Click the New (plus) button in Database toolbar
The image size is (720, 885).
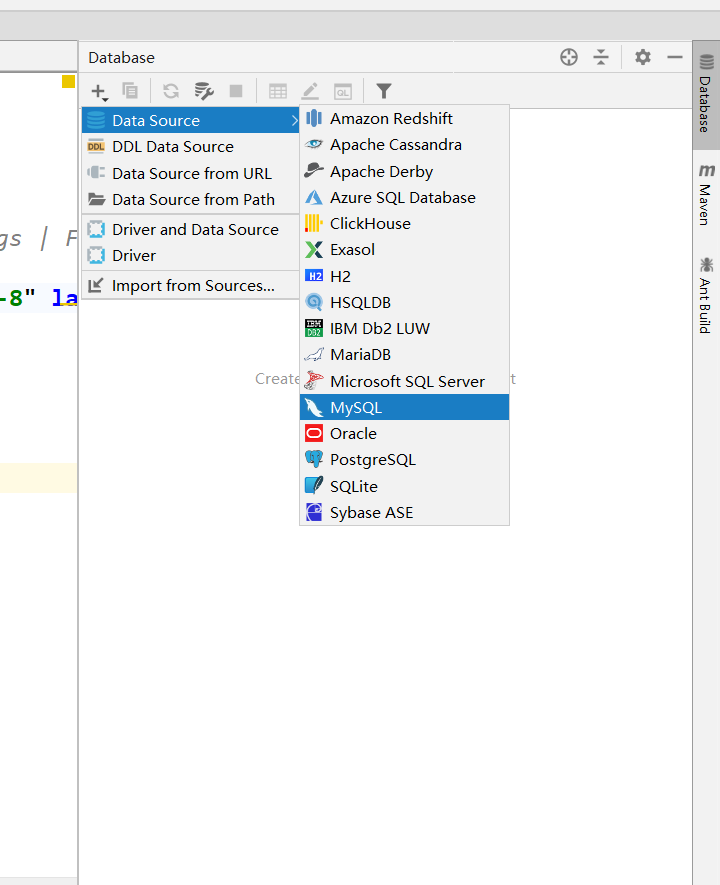coord(99,91)
